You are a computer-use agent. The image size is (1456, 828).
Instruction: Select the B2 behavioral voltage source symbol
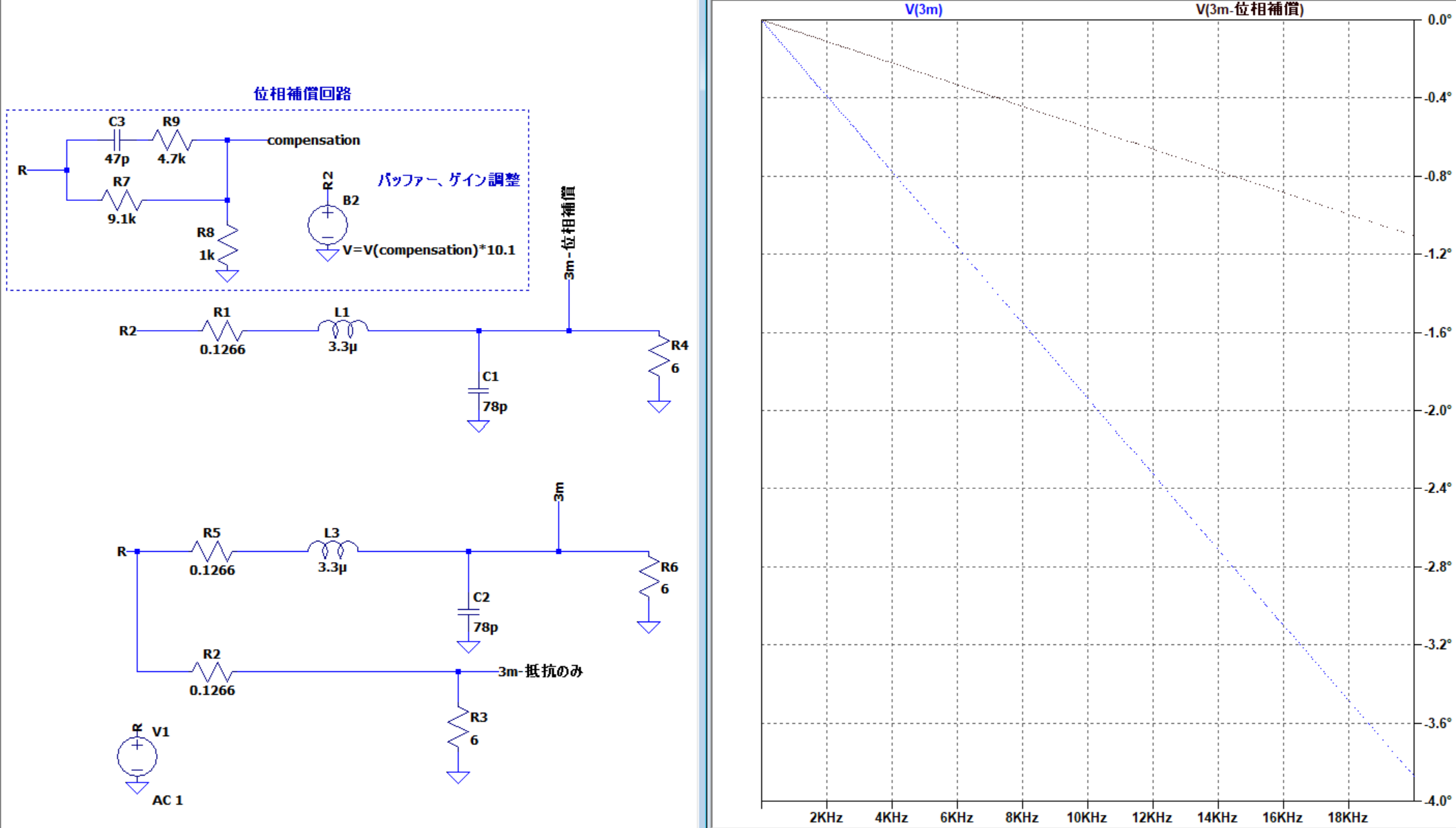(327, 224)
